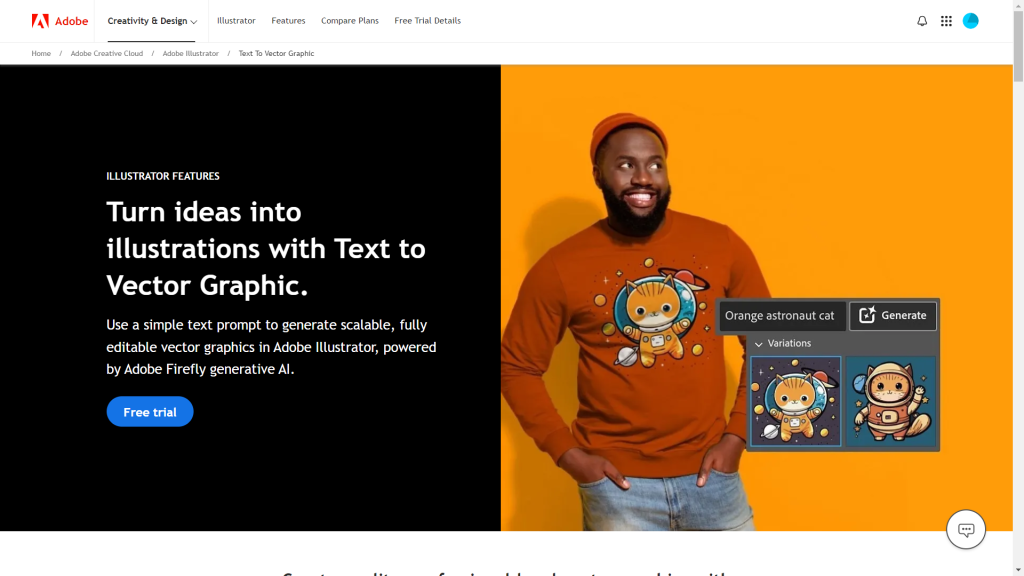This screenshot has width=1024, height=576.
Task: Open the chat support bubble icon
Action: point(966,530)
